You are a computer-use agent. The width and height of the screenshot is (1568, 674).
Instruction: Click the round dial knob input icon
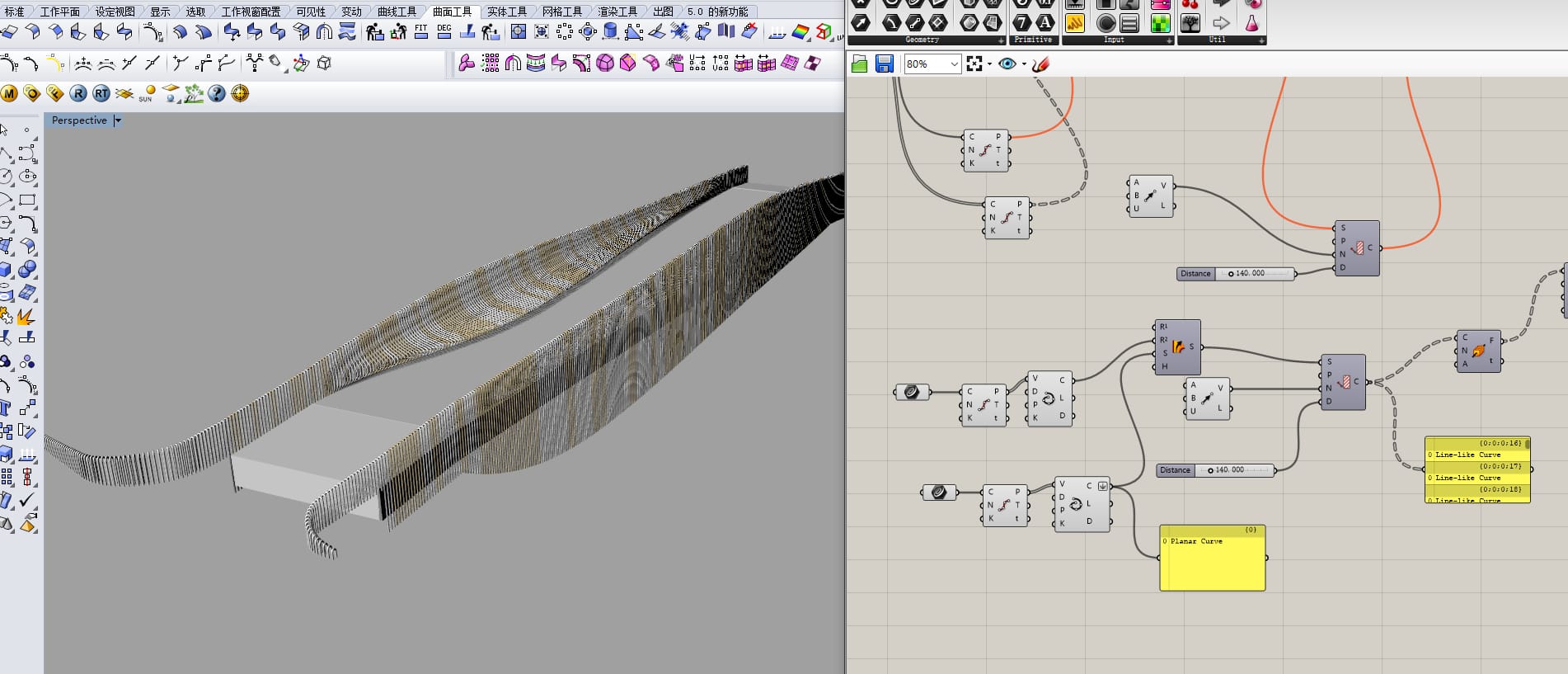pos(1106,23)
